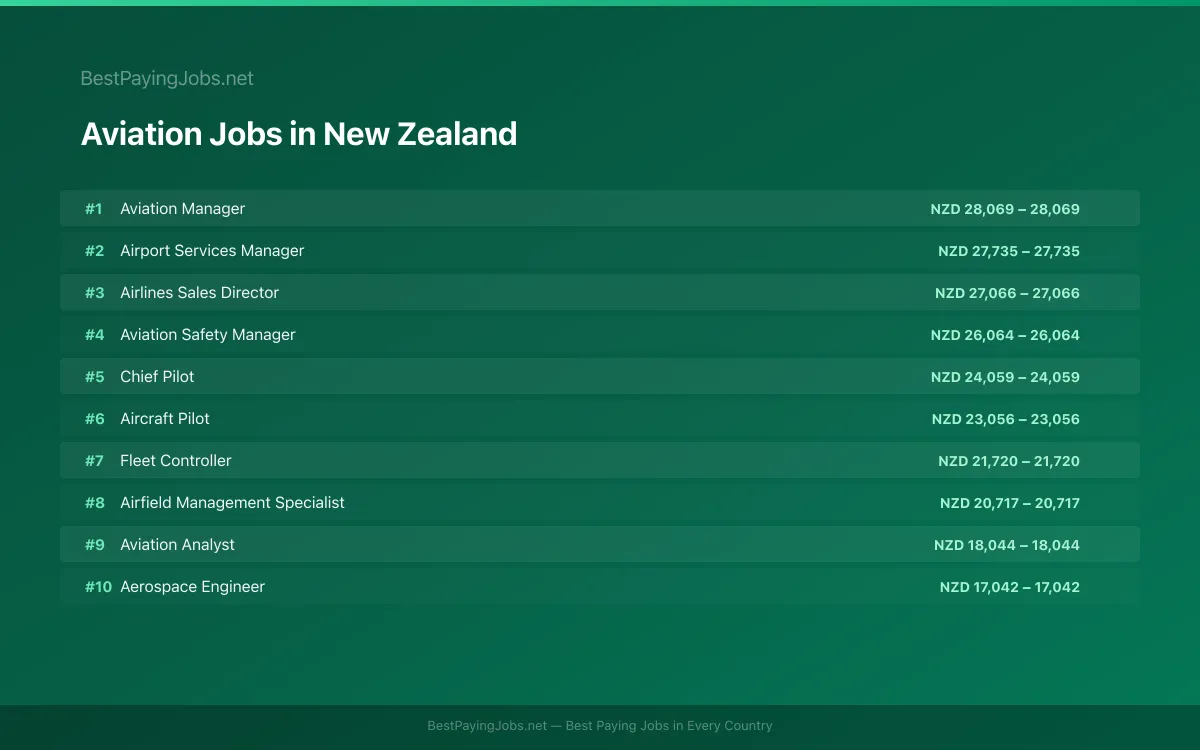Click the 'NZD 17,042 – 17,042' salary value

pyautogui.click(x=1010, y=587)
